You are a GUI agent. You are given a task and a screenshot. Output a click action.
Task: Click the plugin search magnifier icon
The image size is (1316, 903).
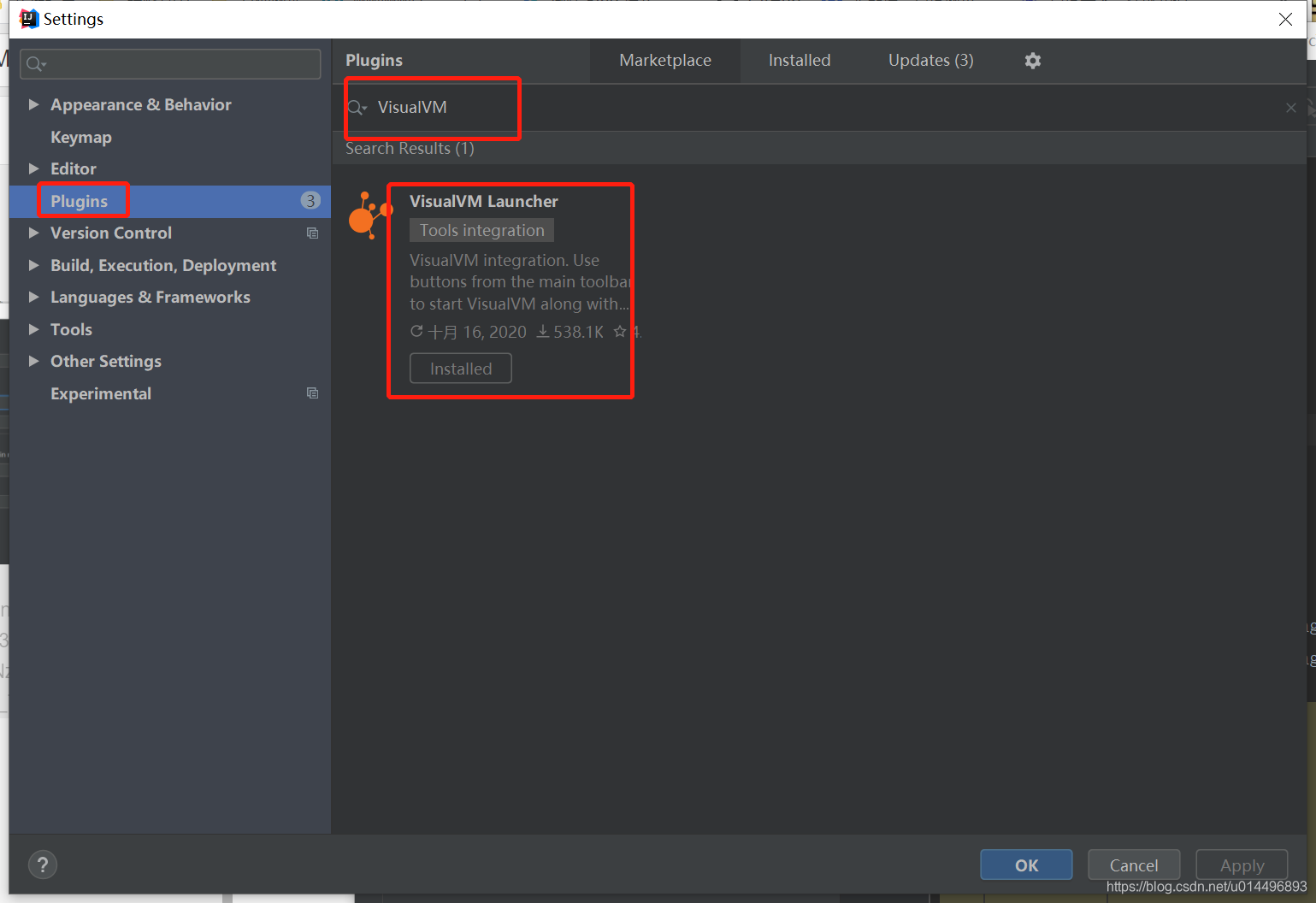pyautogui.click(x=357, y=108)
